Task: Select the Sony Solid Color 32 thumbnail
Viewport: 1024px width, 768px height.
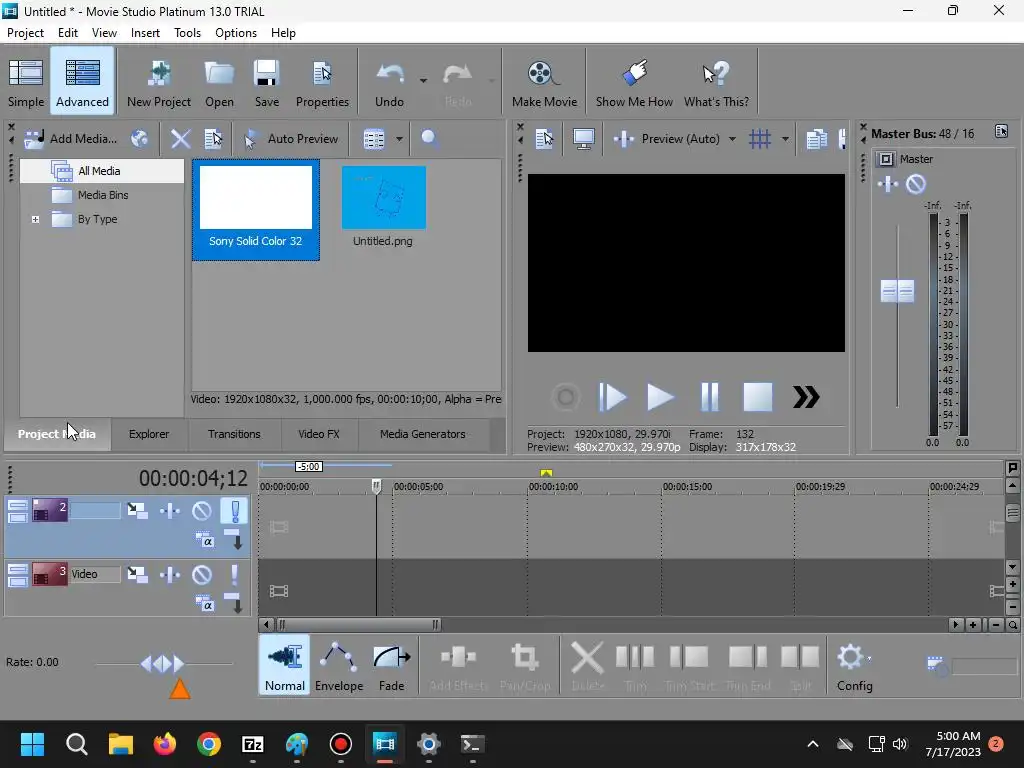Action: point(255,210)
